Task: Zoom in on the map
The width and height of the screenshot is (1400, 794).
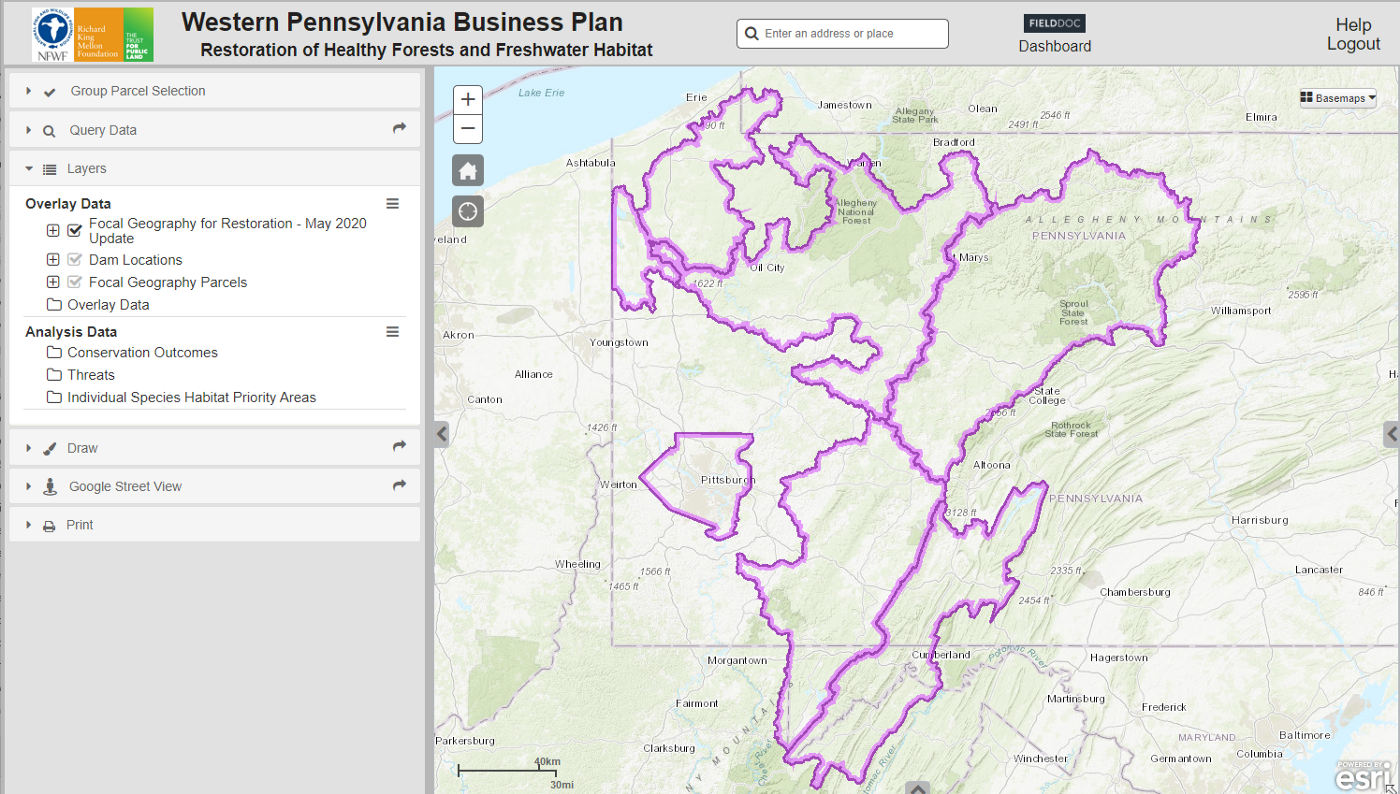Action: tap(468, 100)
